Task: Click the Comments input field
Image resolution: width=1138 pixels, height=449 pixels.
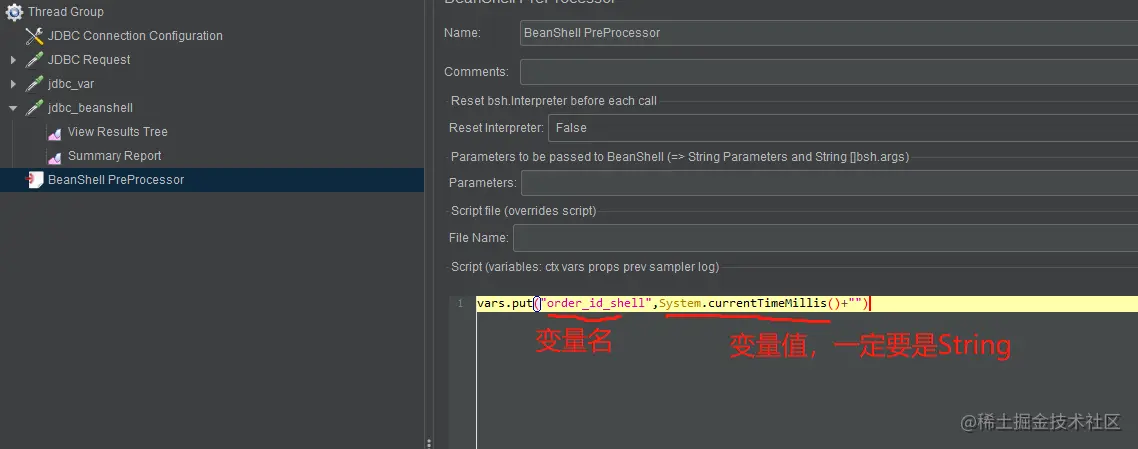Action: [829, 72]
